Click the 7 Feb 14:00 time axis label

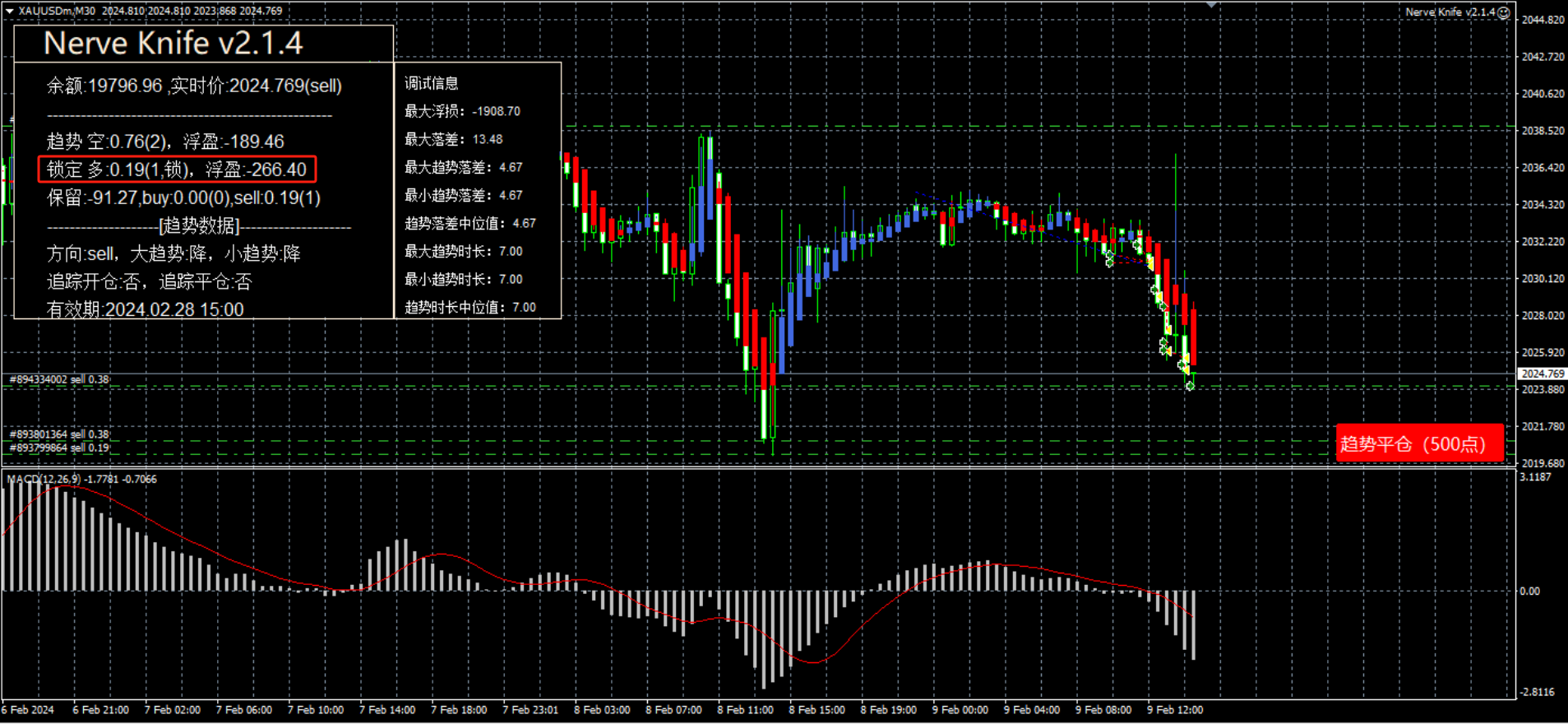[x=387, y=709]
